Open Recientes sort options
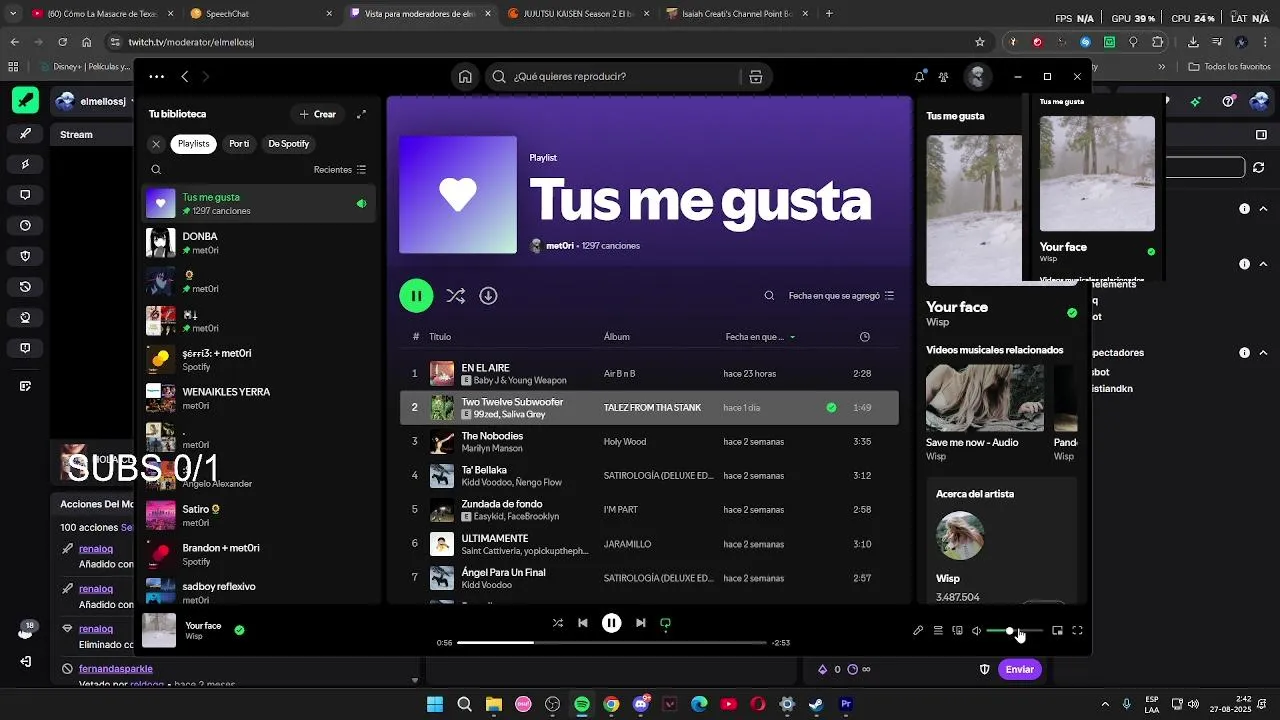 (x=340, y=170)
